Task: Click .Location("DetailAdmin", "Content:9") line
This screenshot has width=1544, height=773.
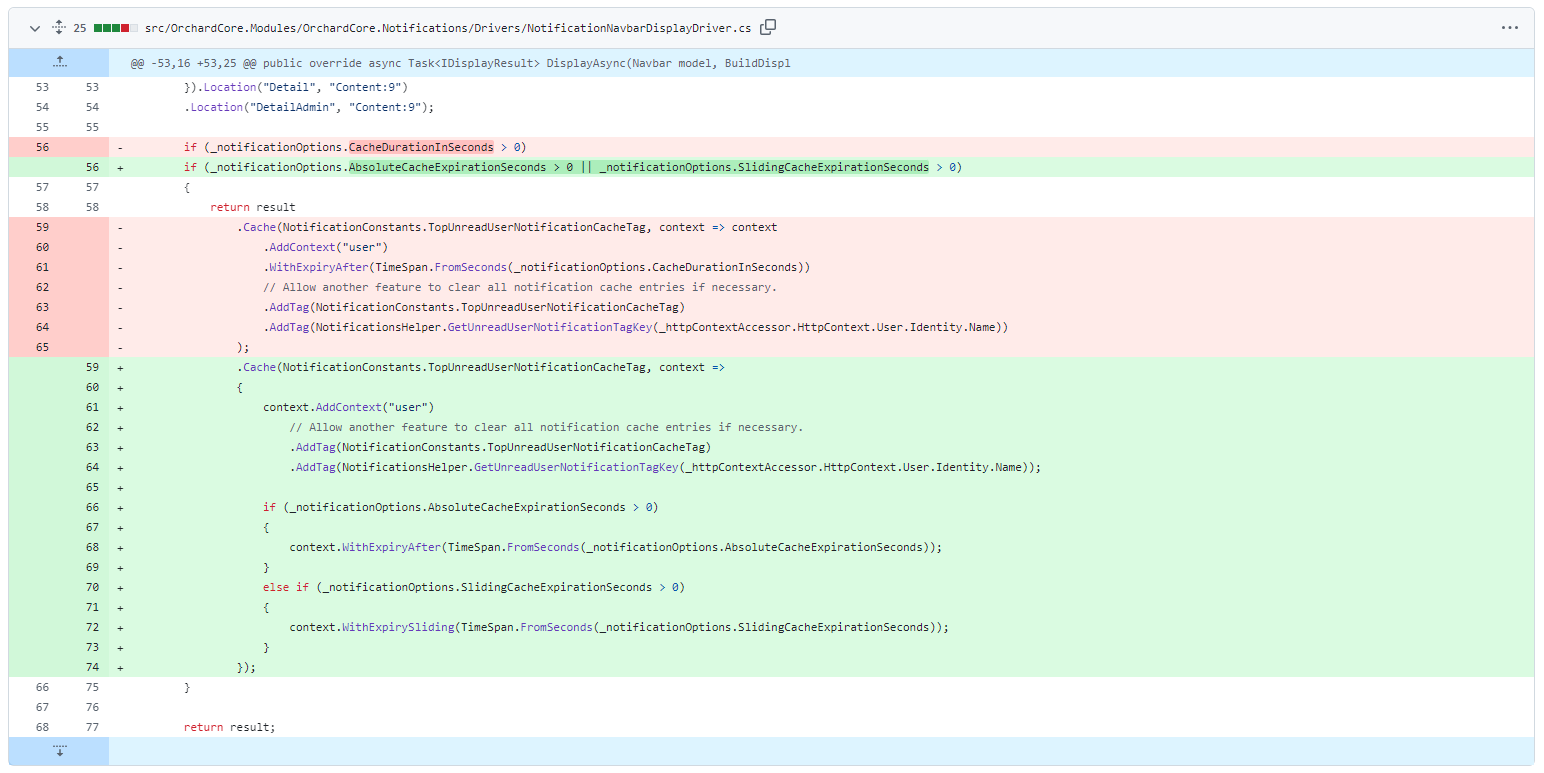Action: [x=309, y=107]
